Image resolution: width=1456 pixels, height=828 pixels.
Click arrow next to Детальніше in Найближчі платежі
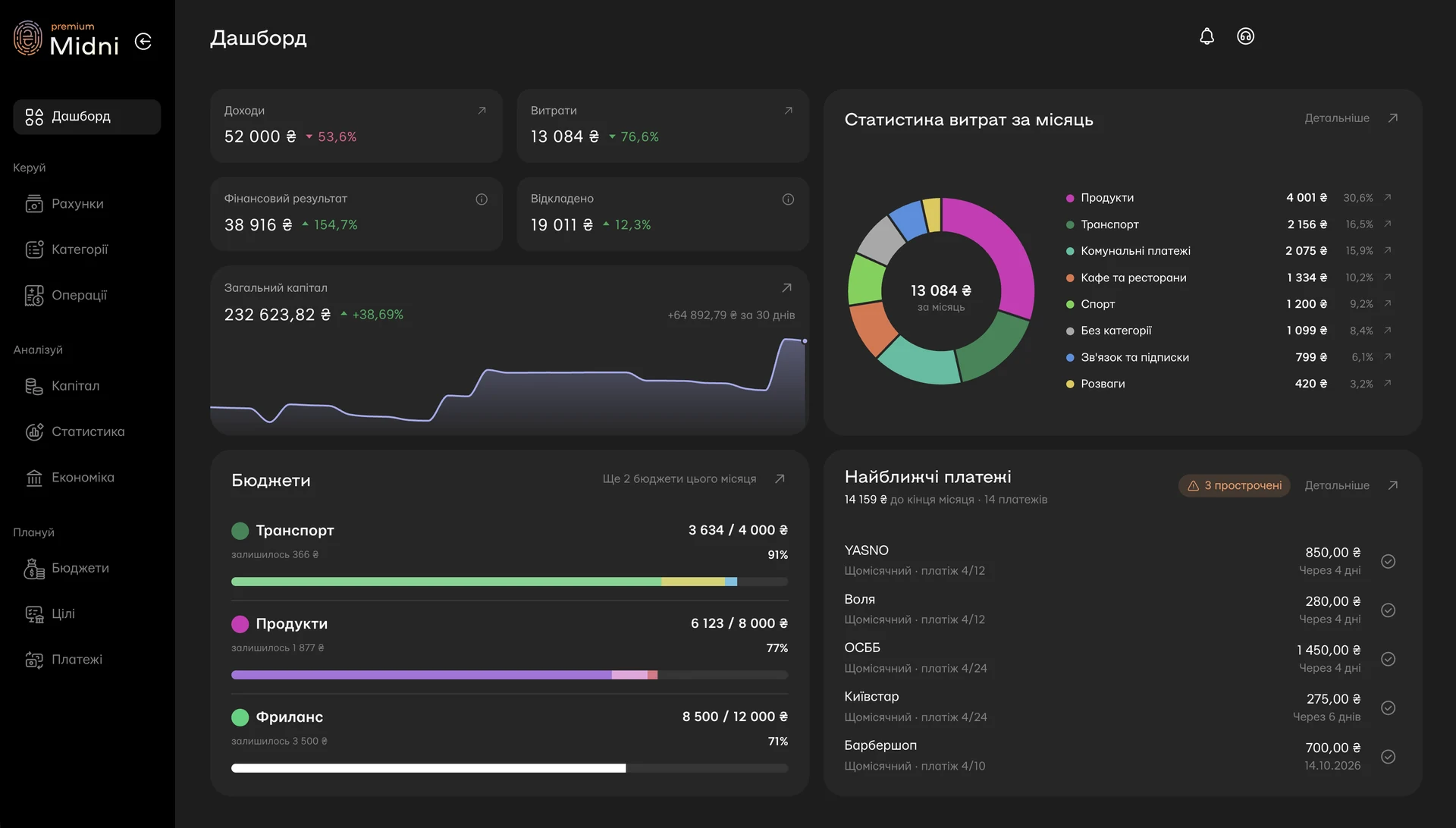pyautogui.click(x=1392, y=485)
